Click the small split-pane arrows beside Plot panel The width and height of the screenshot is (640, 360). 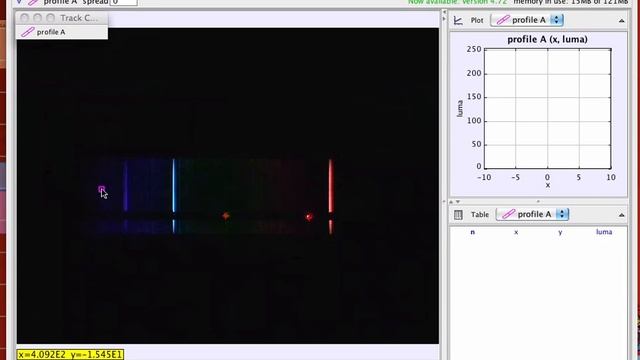click(x=444, y=16)
